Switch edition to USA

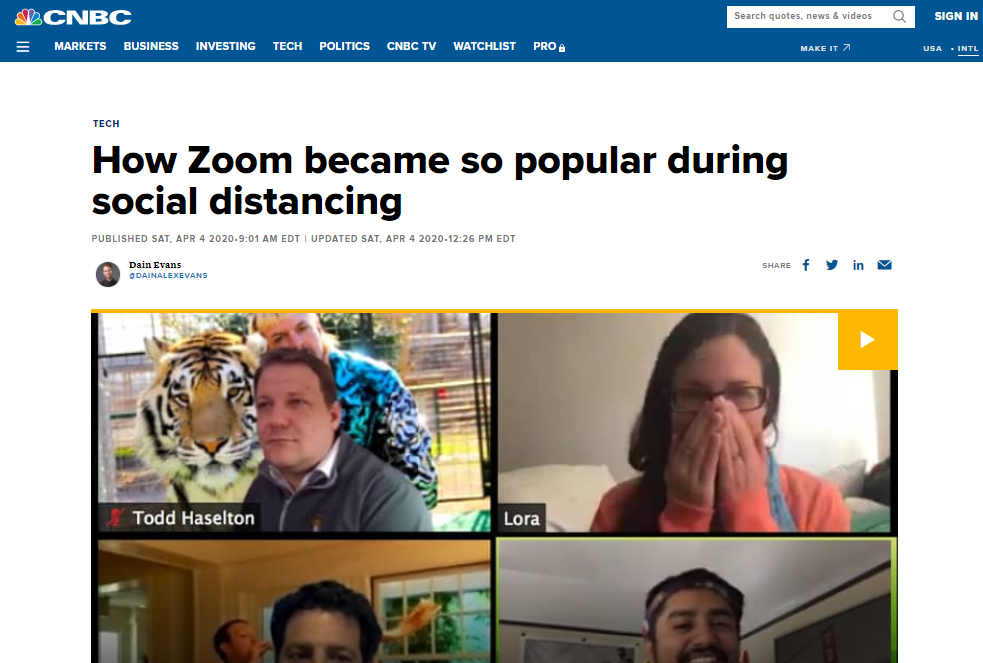click(x=932, y=48)
